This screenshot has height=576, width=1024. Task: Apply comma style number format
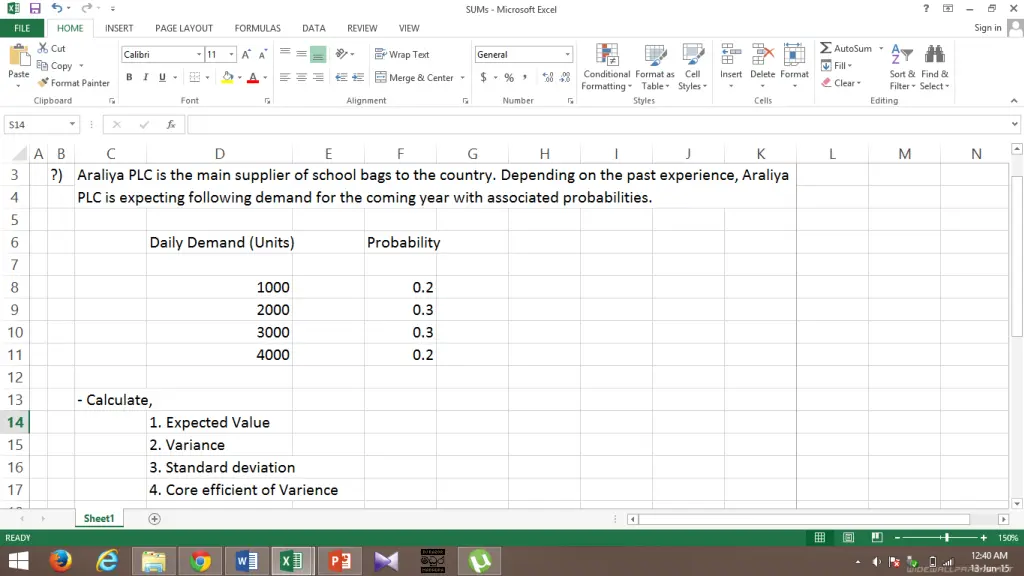point(524,77)
